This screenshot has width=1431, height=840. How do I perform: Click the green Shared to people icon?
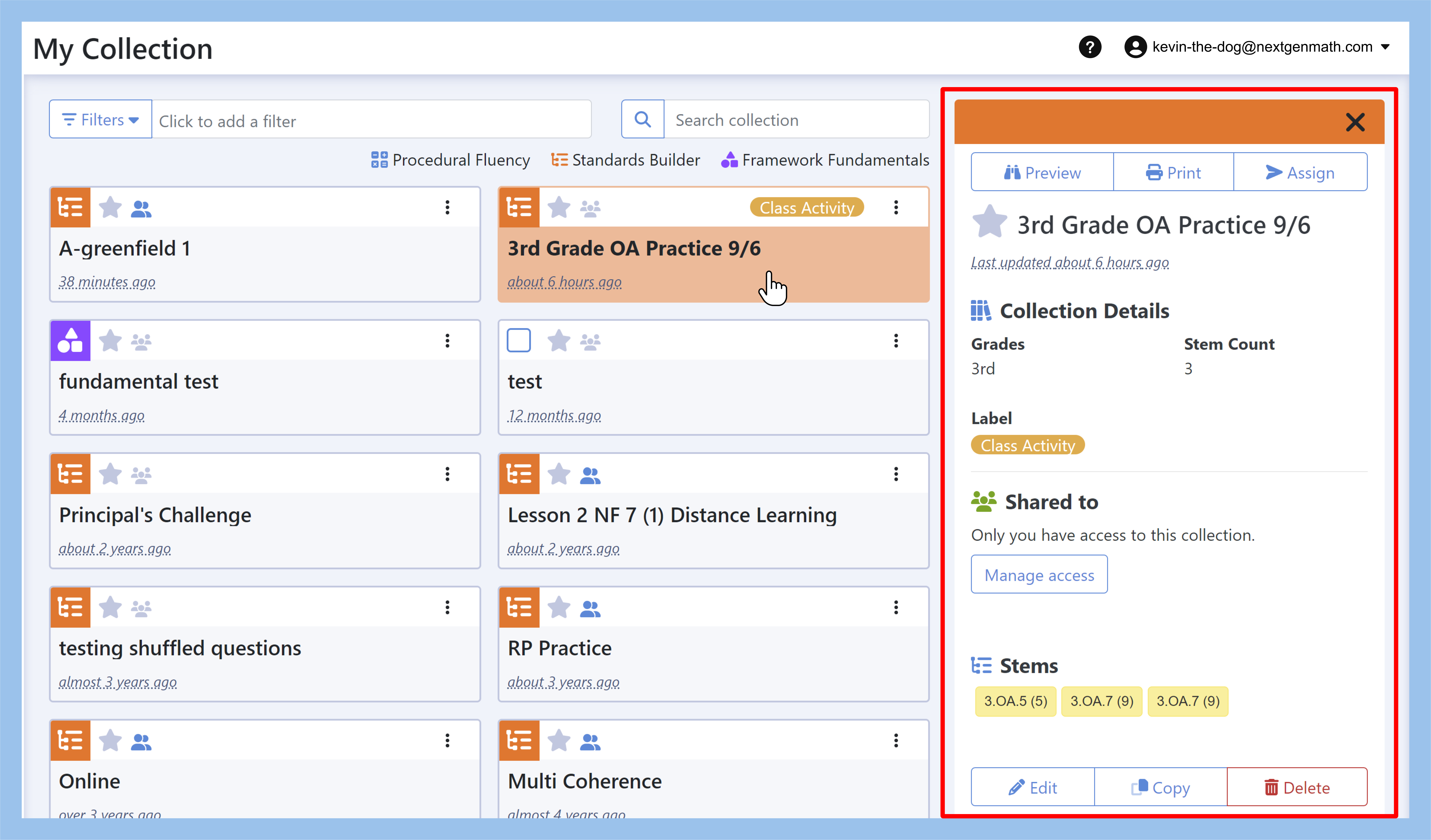(x=984, y=502)
